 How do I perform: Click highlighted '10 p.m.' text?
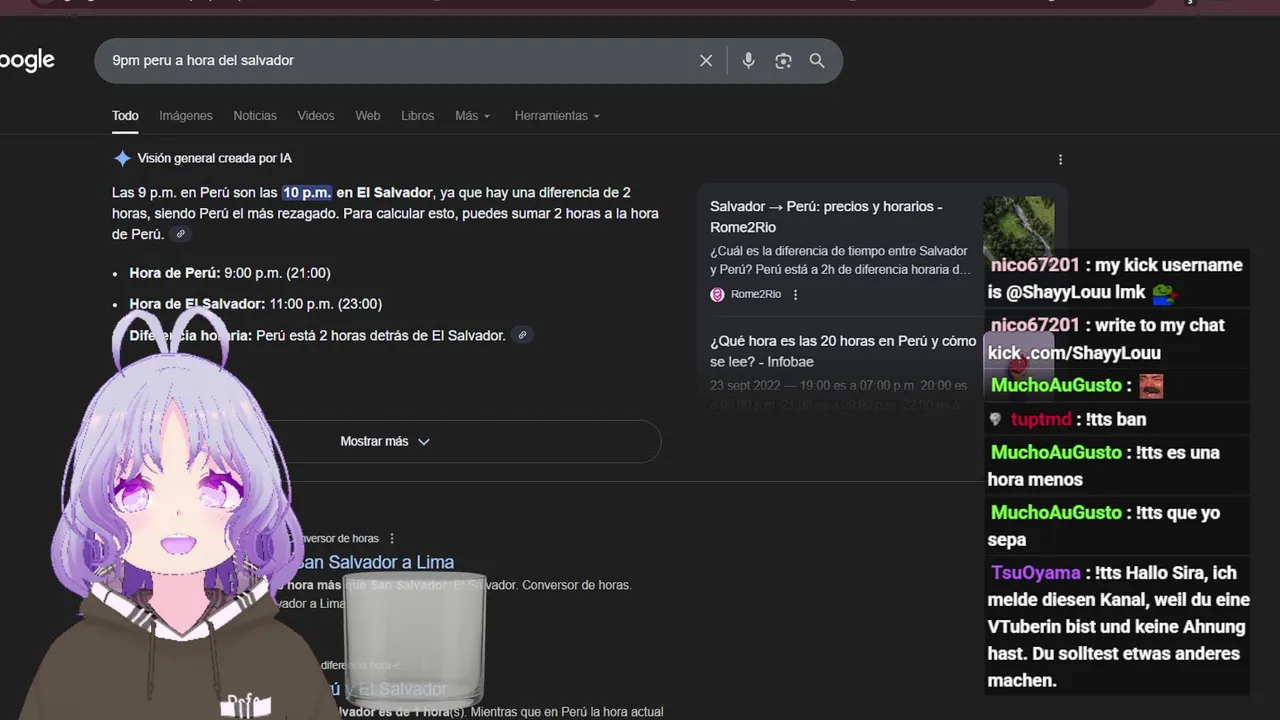(306, 192)
